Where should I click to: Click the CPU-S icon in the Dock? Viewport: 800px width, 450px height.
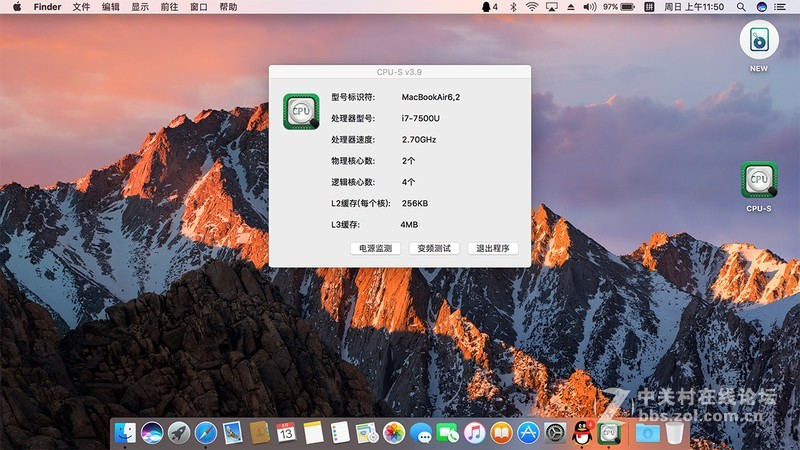pyautogui.click(x=609, y=433)
